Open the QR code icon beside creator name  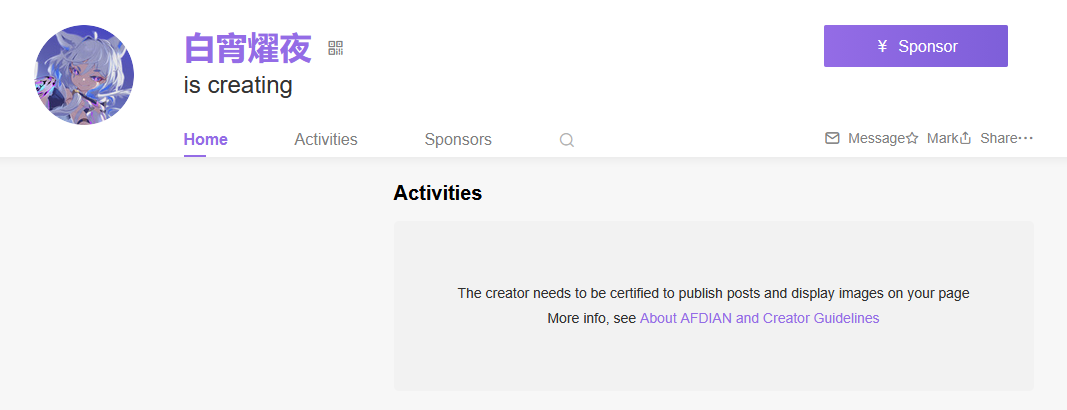[335, 48]
